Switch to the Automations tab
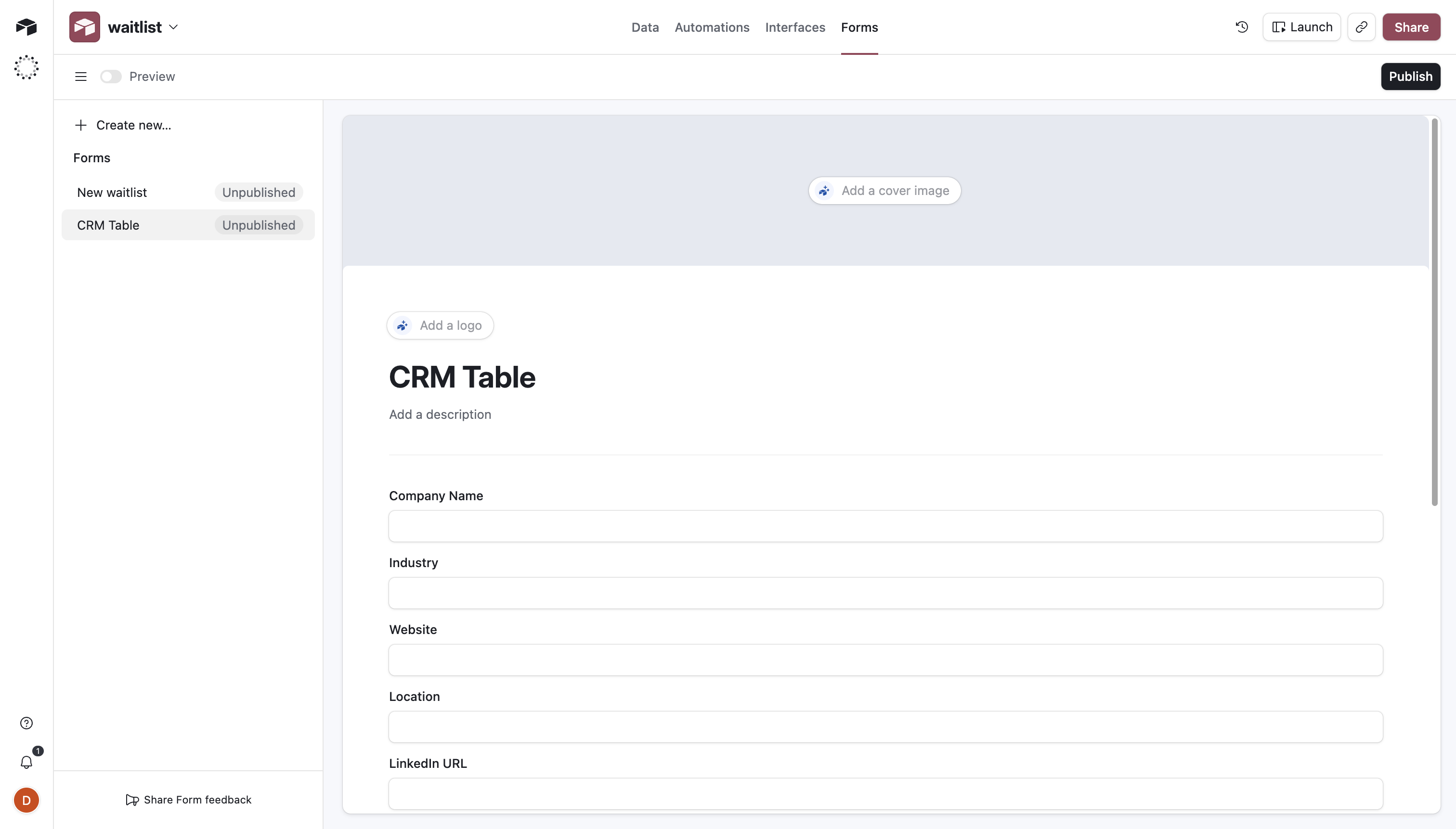Screen dimensions: 1456x829 click(x=712, y=27)
